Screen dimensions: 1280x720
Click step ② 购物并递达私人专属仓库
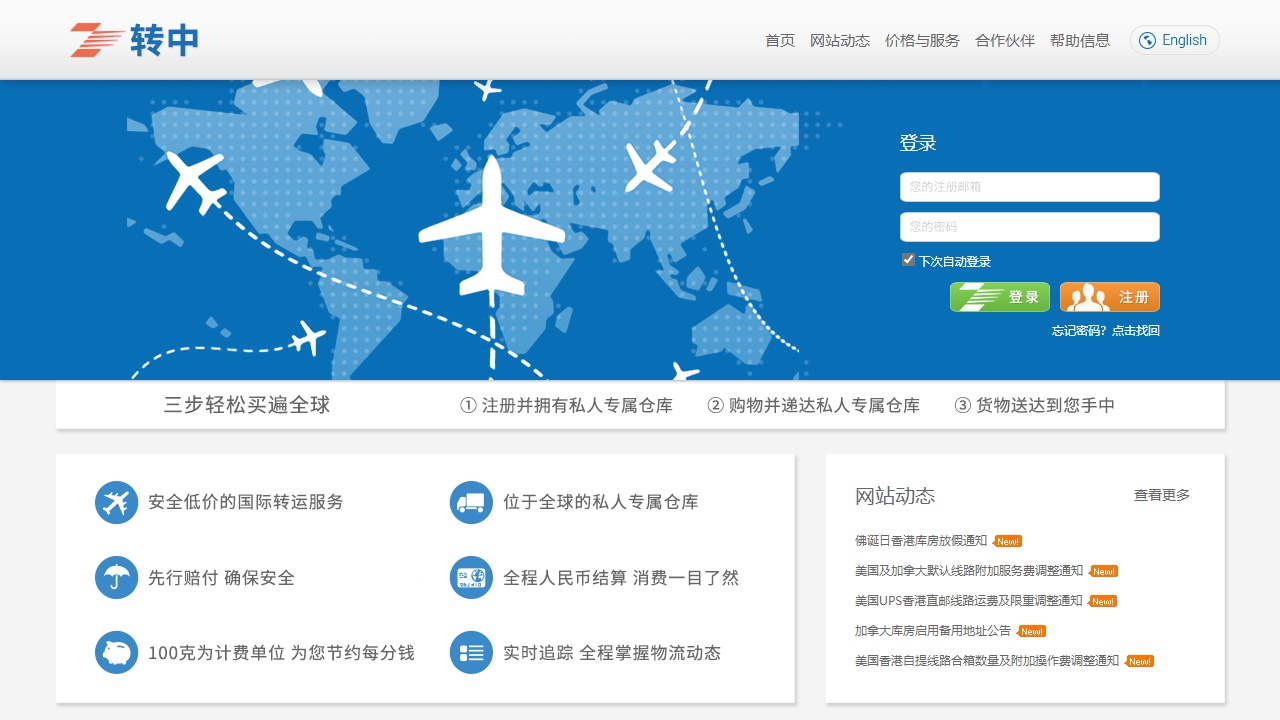point(813,405)
